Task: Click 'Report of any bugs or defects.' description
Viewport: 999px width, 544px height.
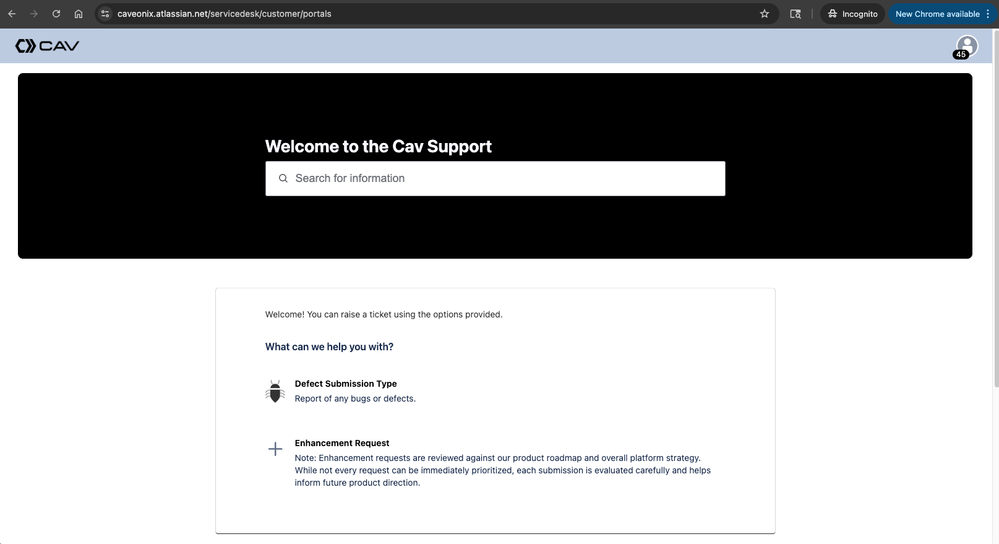Action: pyautogui.click(x=355, y=399)
